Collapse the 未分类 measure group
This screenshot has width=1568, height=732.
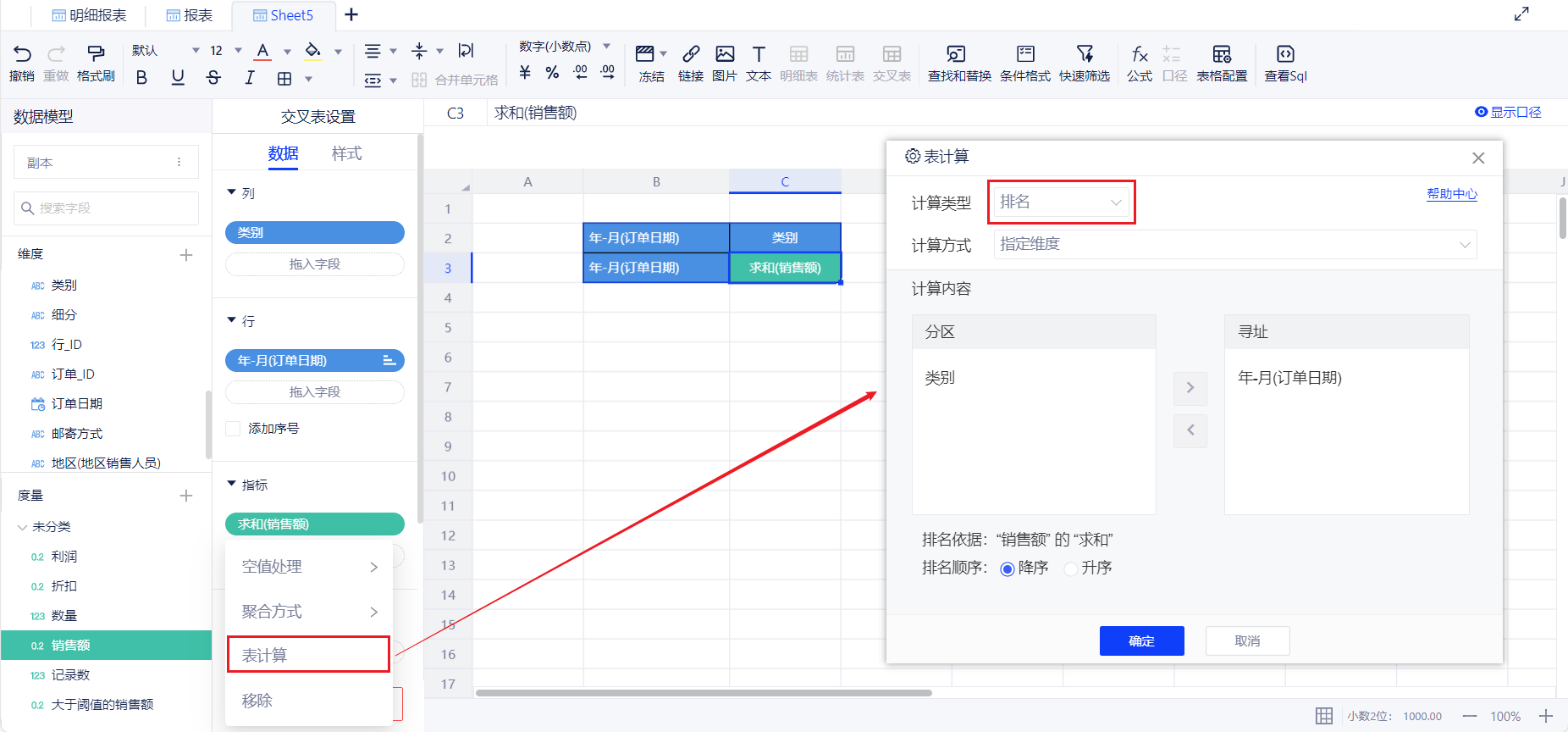coord(23,527)
